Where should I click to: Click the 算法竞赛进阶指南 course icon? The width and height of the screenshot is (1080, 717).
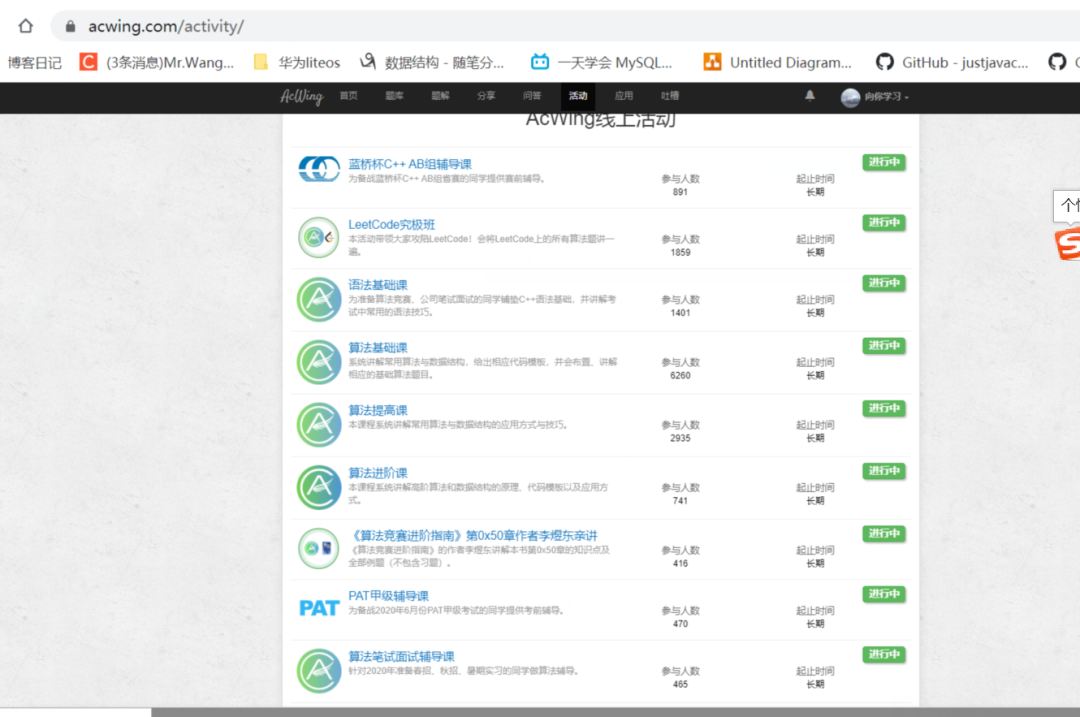pos(319,548)
